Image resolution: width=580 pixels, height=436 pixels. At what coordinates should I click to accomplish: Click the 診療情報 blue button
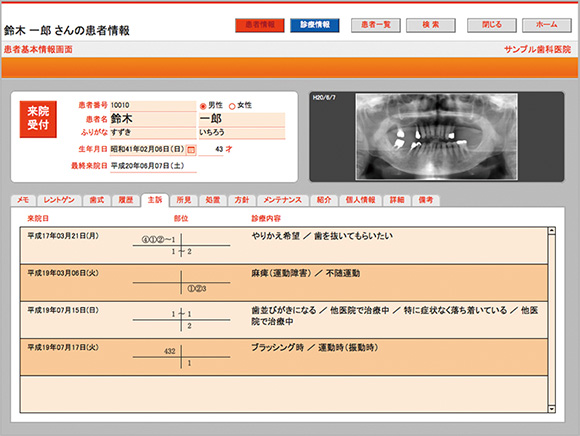coord(315,25)
